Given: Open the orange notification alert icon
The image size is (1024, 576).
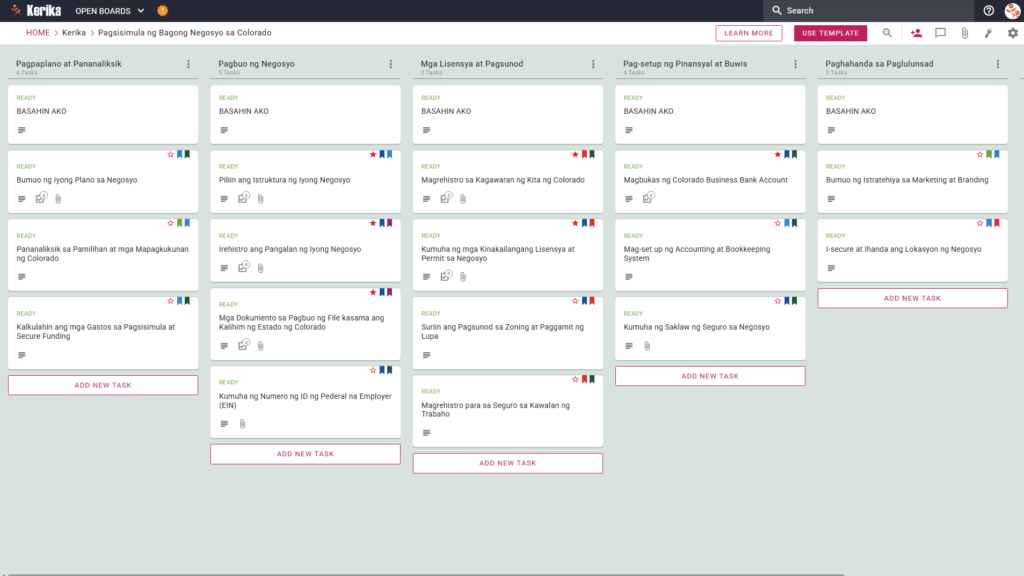Looking at the screenshot, I should pos(163,10).
